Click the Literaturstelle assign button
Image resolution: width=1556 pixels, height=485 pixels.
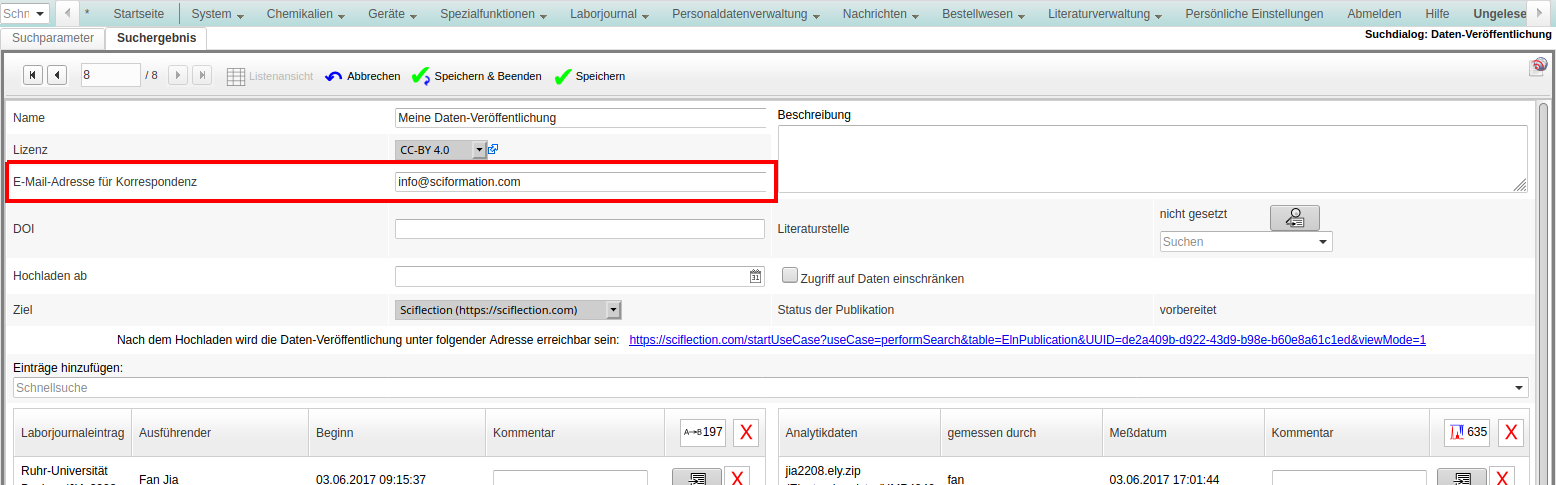click(1294, 217)
